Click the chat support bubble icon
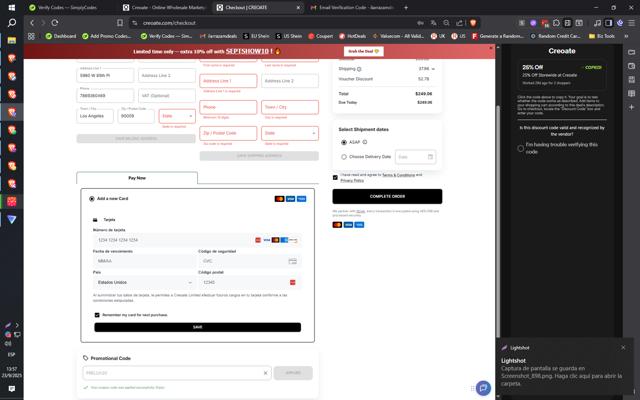 pos(483,388)
